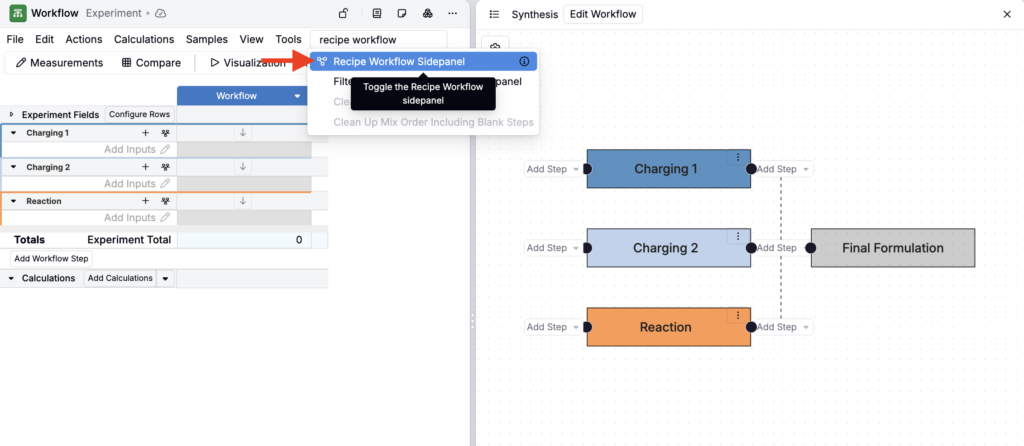Click the group icon in Reaction row
The width and height of the screenshot is (1024, 446).
click(x=165, y=201)
